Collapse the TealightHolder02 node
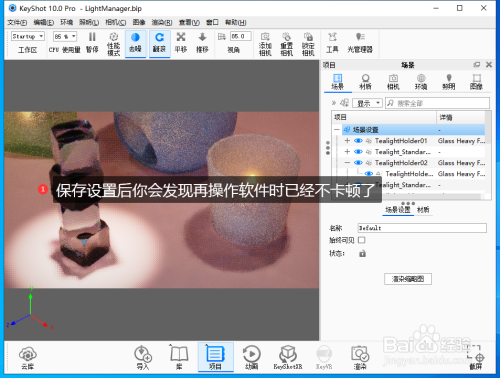 [347, 163]
